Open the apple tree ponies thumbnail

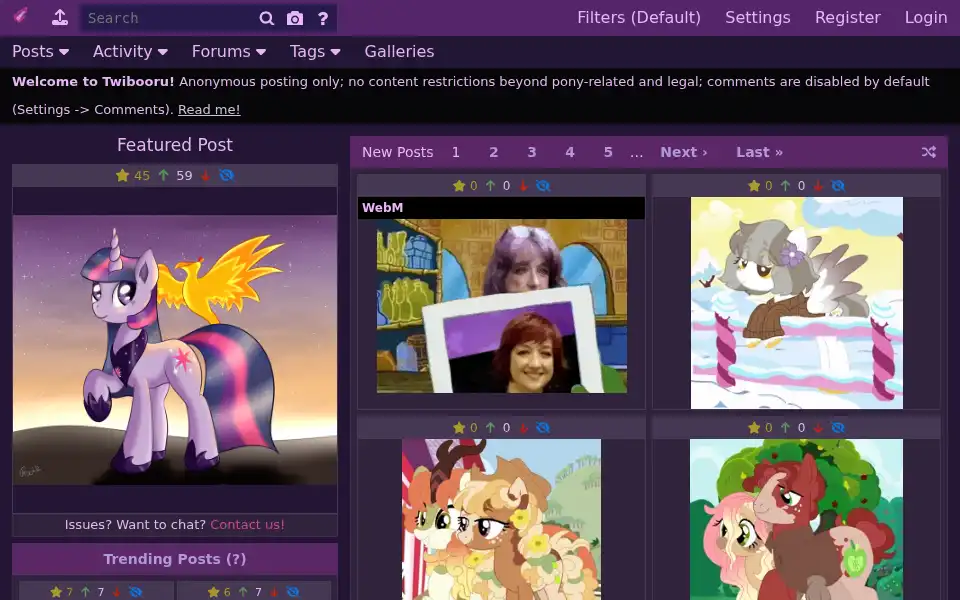coord(797,519)
